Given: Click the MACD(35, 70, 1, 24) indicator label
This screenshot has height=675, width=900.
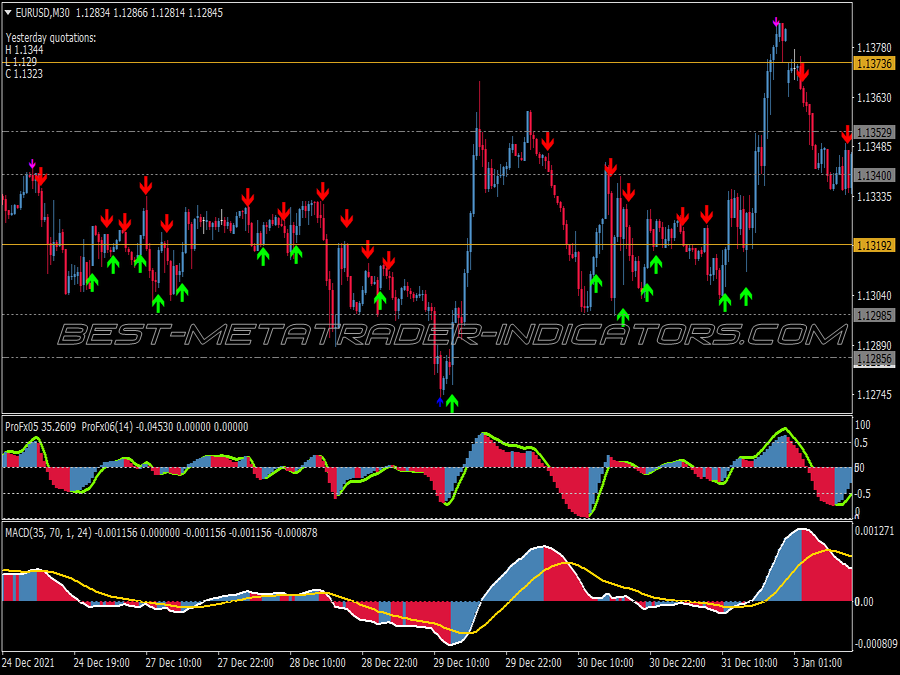Looking at the screenshot, I should 48,533.
